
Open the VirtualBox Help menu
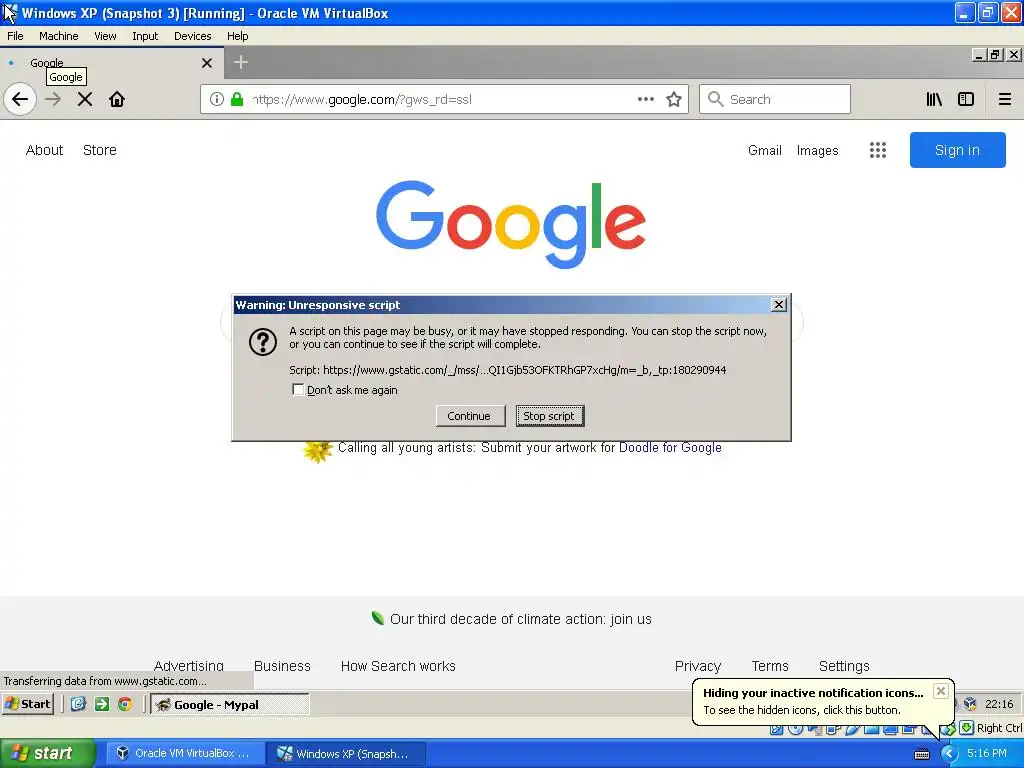(x=238, y=36)
